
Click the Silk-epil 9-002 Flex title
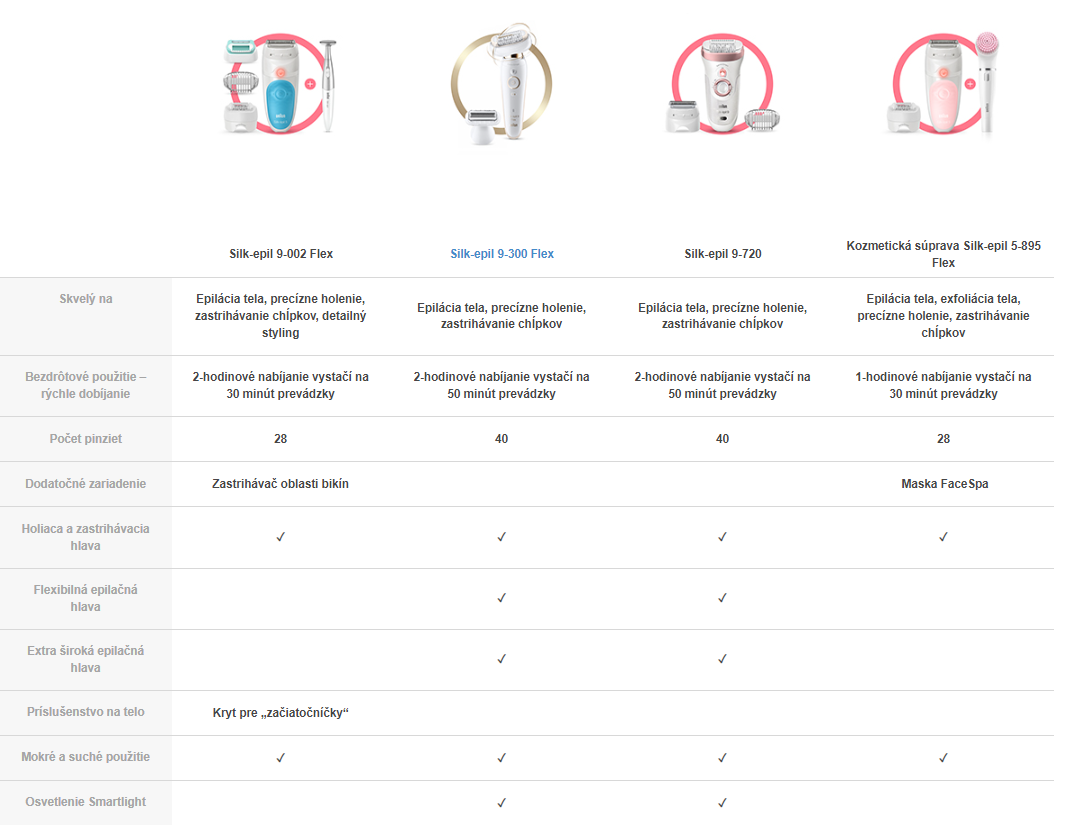pyautogui.click(x=281, y=254)
